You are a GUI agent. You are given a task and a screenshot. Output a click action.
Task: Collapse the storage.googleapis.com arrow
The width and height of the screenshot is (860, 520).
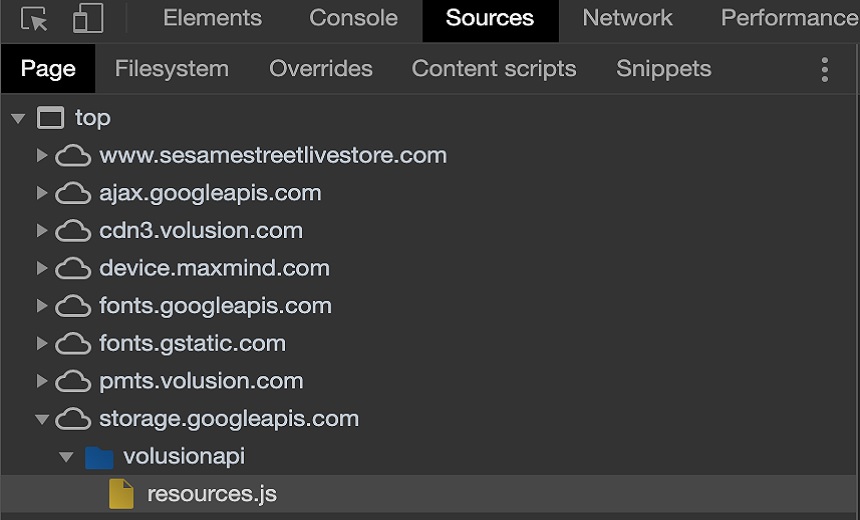coord(42,419)
